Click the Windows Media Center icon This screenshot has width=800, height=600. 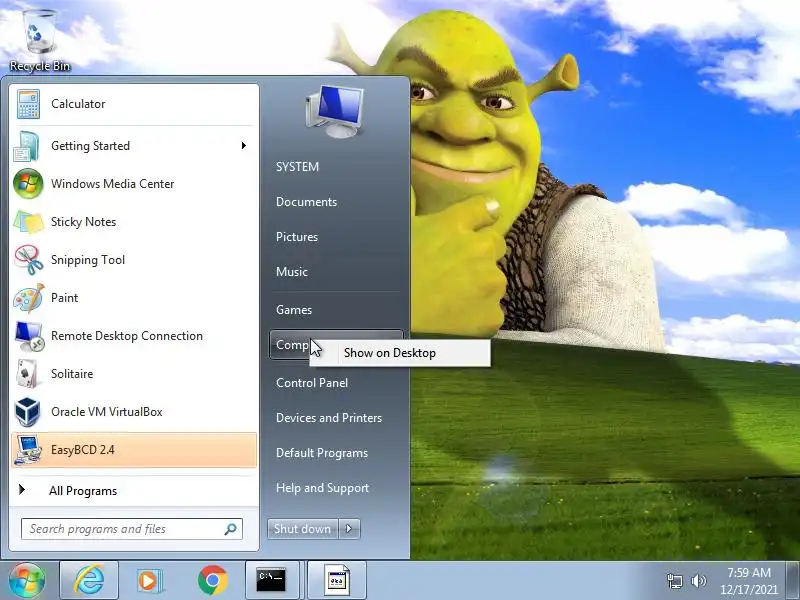click(28, 184)
